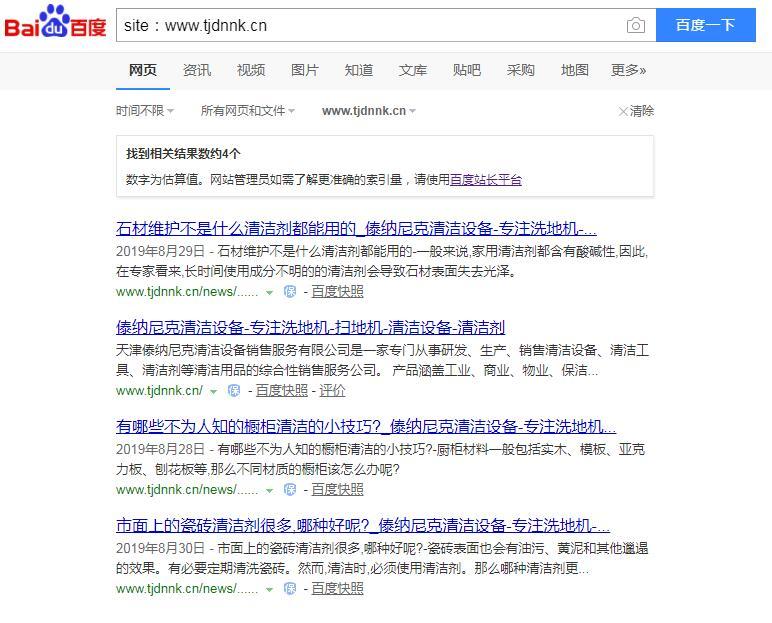Expand arrow beside www.tjdnnk.cn/ homepage URL
Screen dimensions: 772x623
[213, 392]
